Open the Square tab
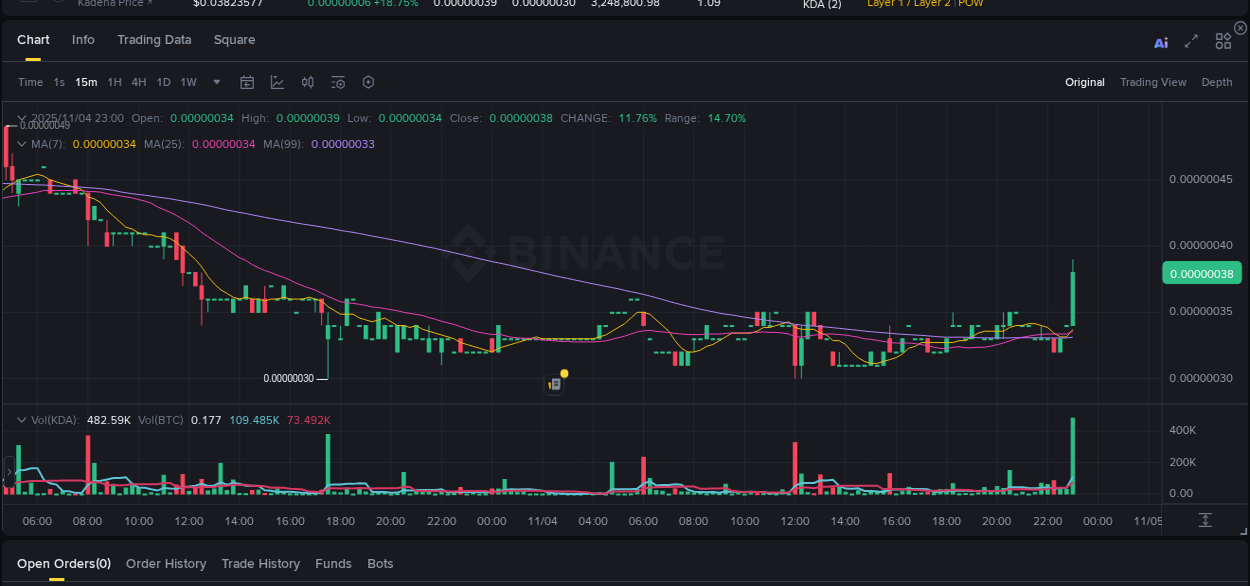 tap(234, 40)
